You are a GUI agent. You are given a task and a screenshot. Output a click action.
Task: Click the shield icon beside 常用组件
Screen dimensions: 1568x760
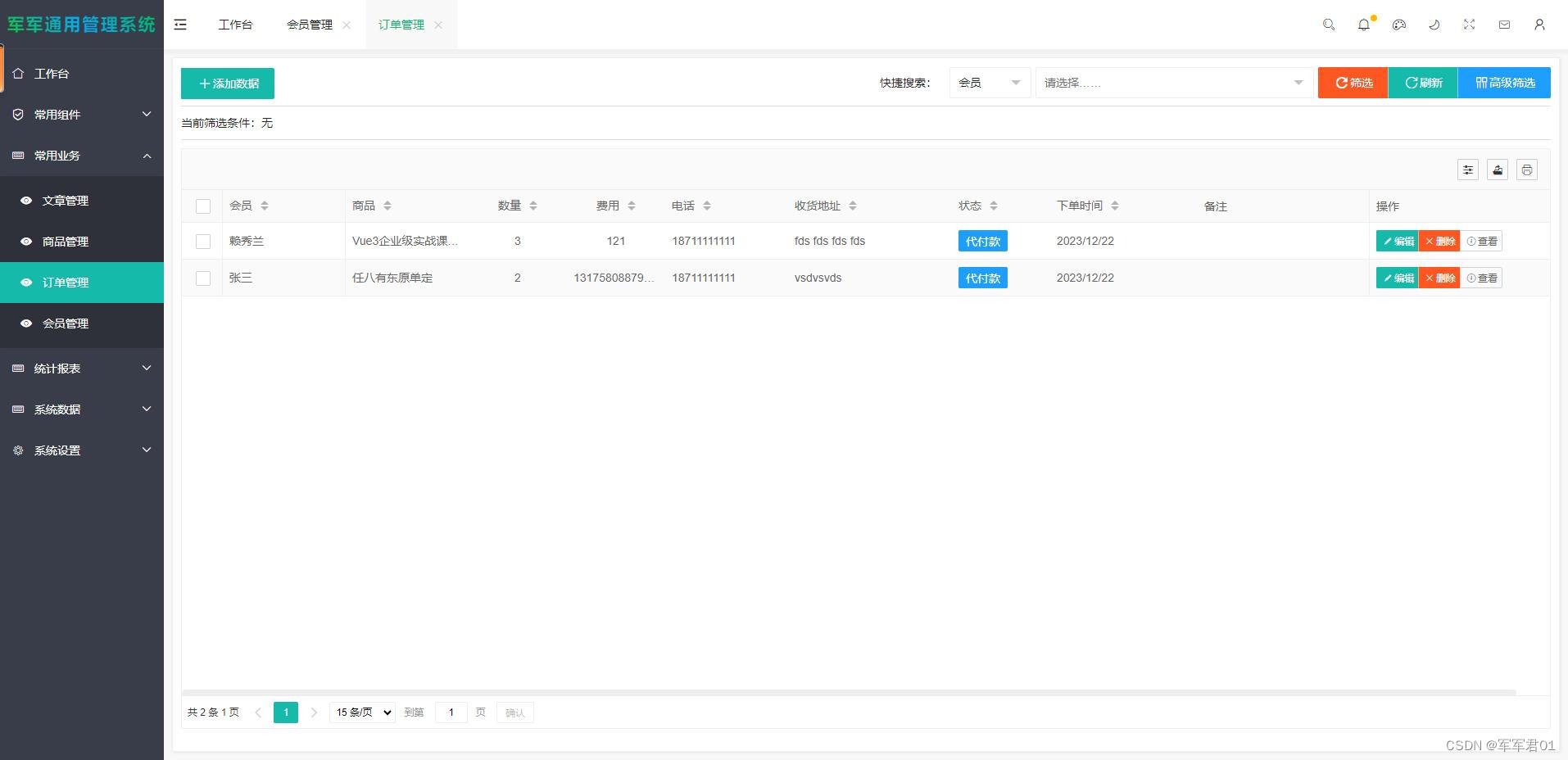18,115
